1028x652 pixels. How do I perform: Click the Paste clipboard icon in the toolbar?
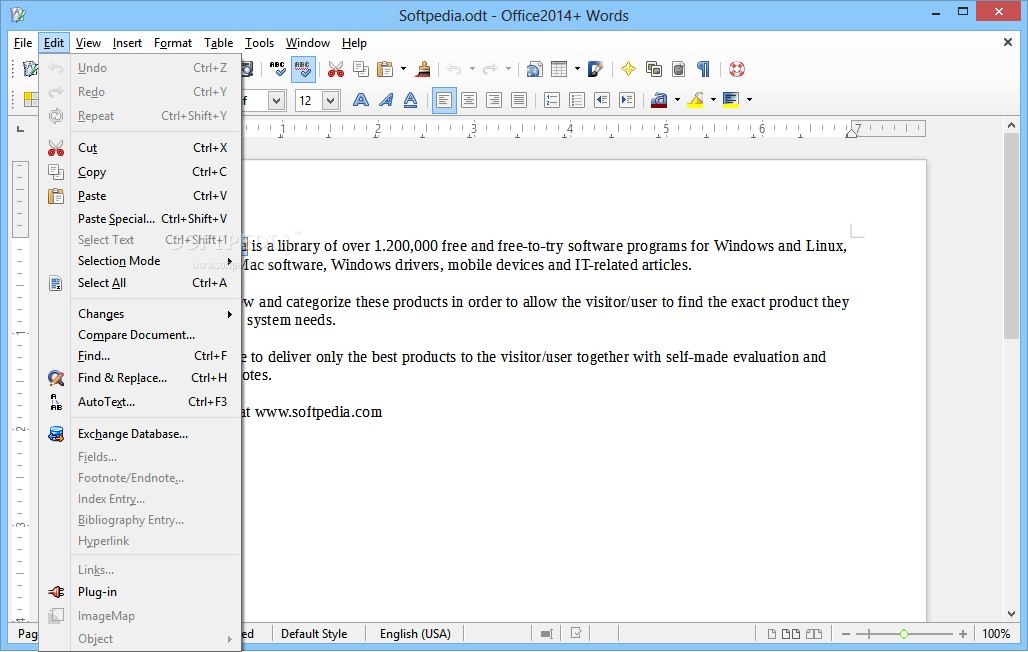(x=386, y=69)
